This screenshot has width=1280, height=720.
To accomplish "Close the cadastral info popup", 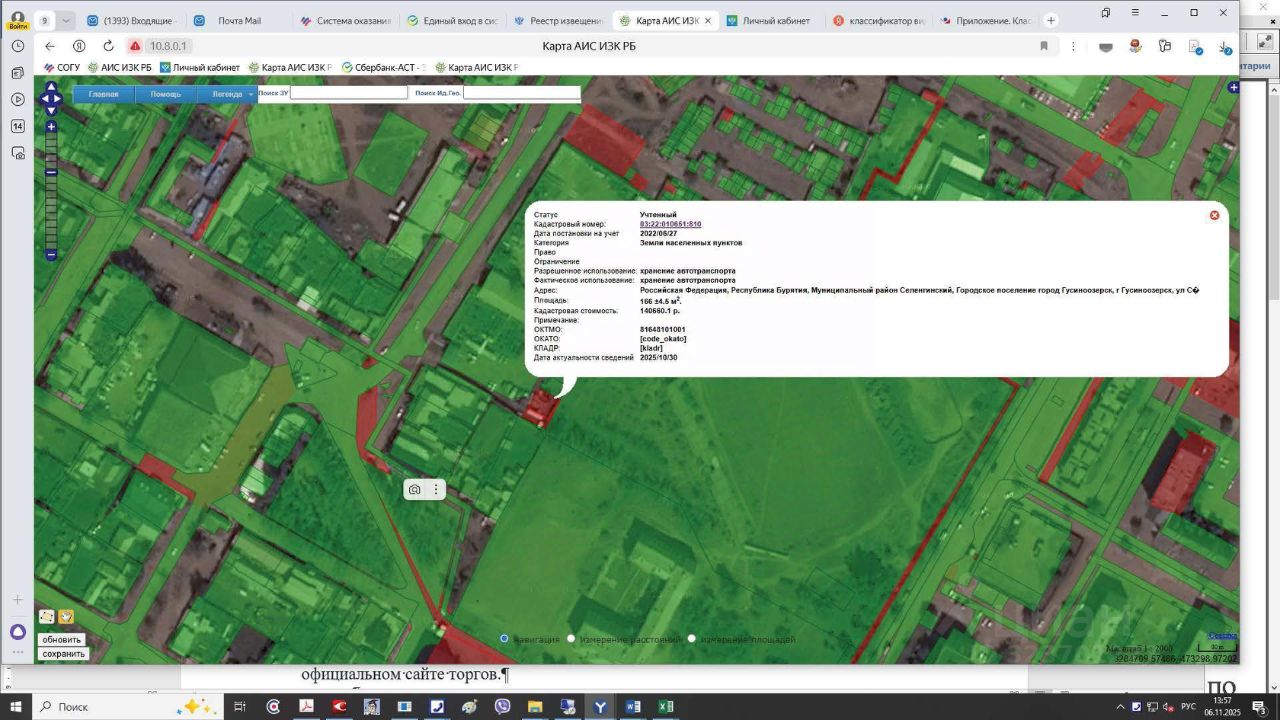I will (x=1214, y=215).
